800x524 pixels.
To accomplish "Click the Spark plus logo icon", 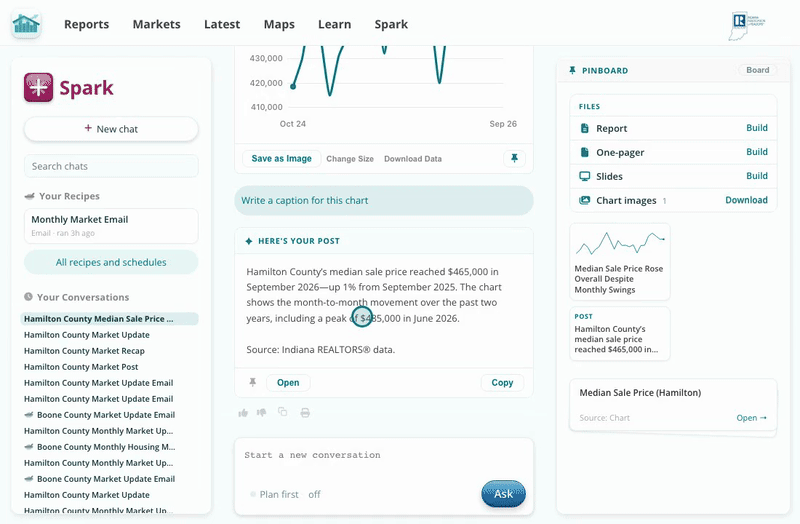I will pos(38,87).
